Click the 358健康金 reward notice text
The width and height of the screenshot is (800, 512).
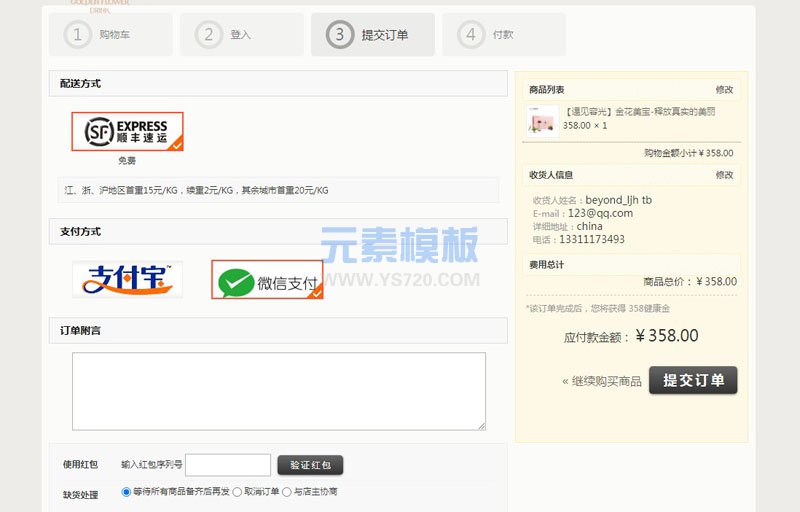598,309
